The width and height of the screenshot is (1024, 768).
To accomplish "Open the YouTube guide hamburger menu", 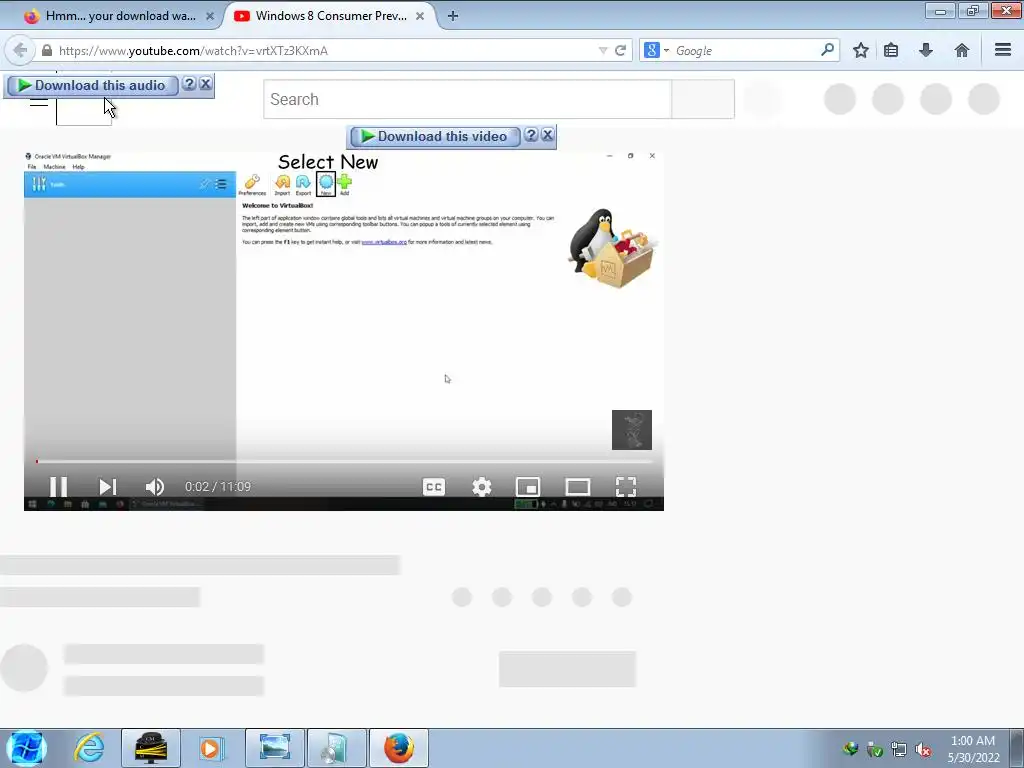I will coord(39,103).
